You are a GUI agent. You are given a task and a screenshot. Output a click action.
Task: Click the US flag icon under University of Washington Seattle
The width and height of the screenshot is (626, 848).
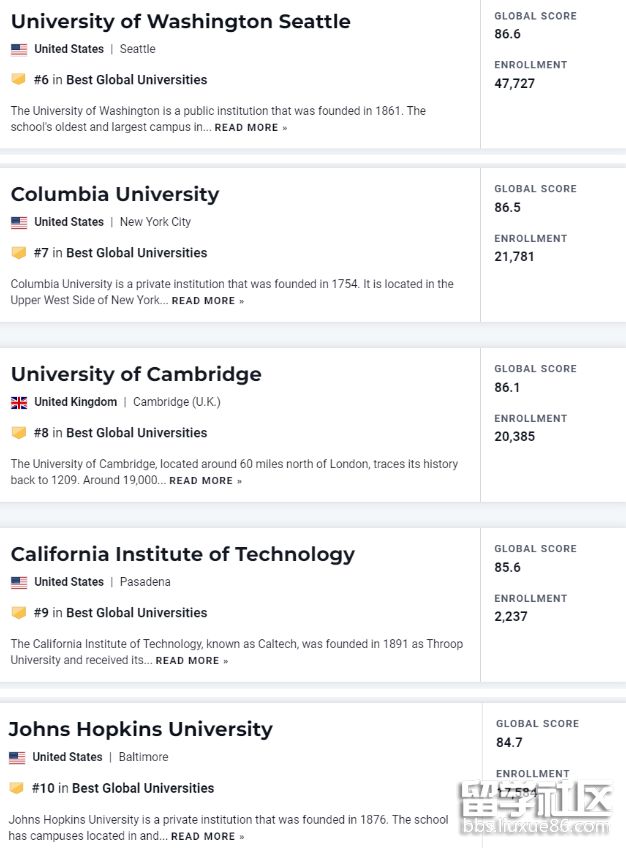tap(19, 49)
